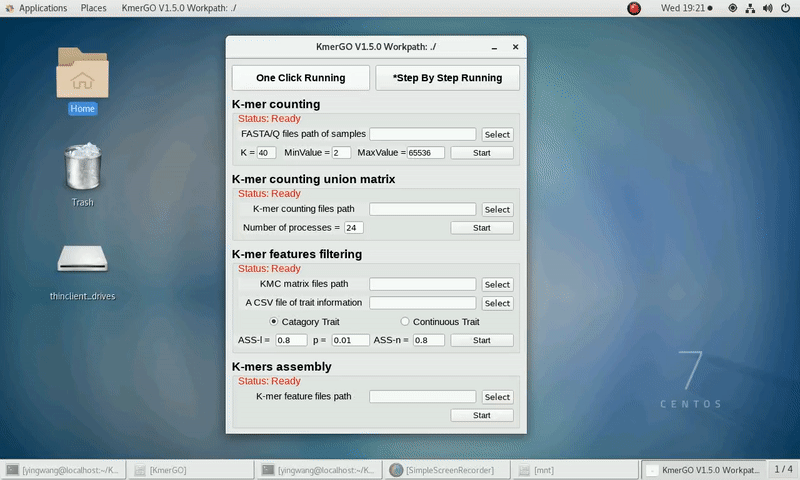Click the MinValue field showing 2

(341, 153)
